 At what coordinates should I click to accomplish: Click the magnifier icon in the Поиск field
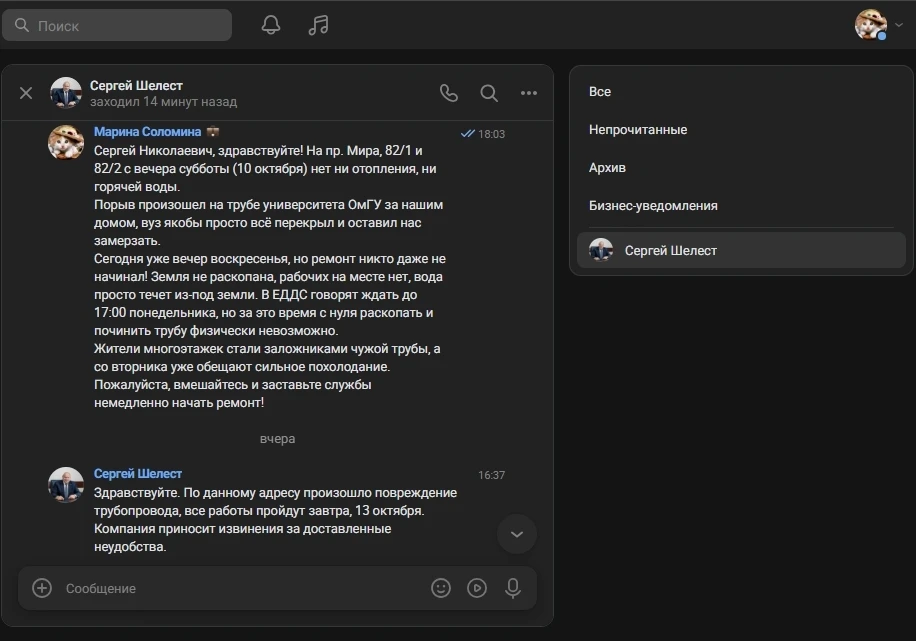(22, 25)
